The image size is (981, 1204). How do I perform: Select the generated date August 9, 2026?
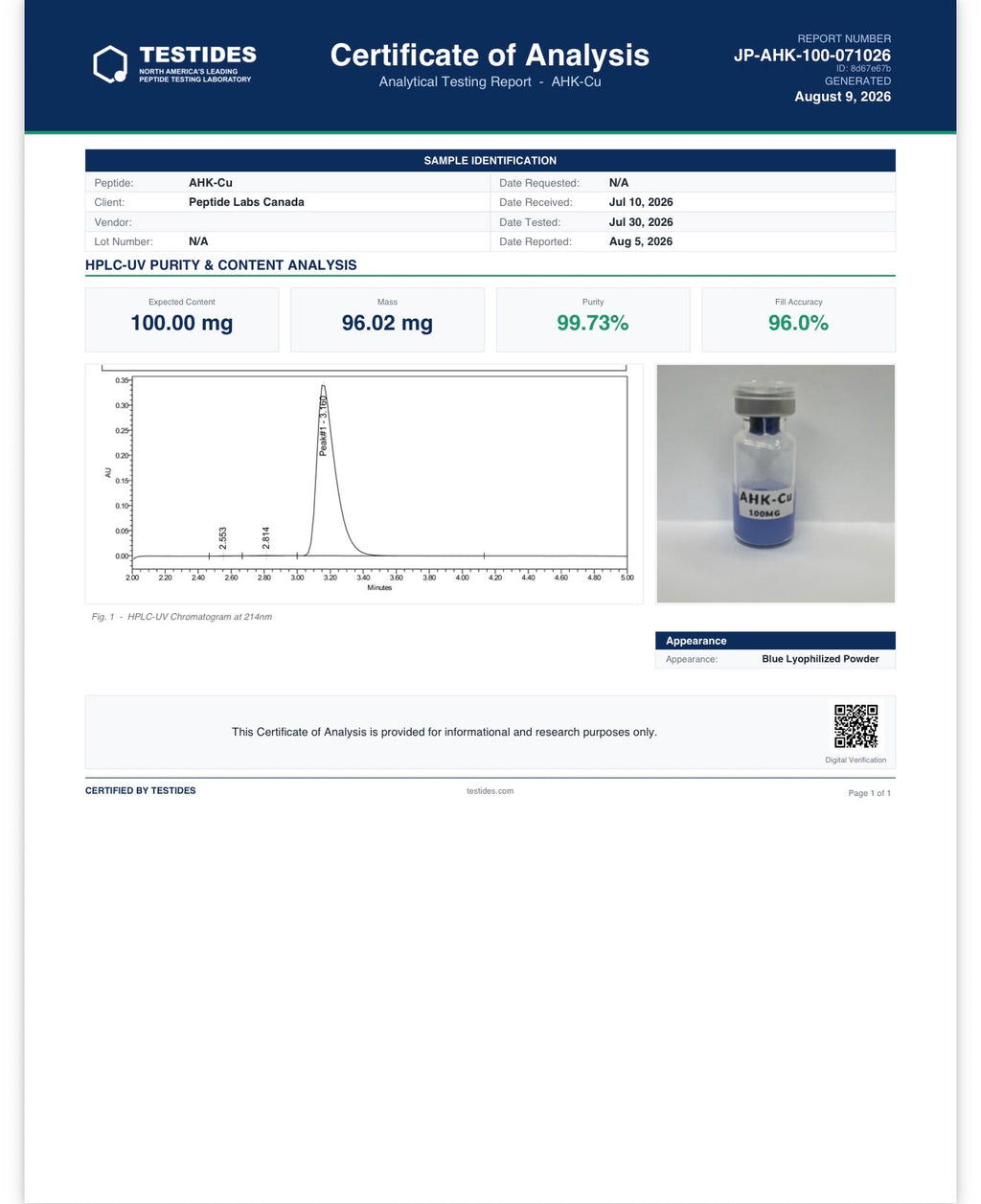(842, 97)
